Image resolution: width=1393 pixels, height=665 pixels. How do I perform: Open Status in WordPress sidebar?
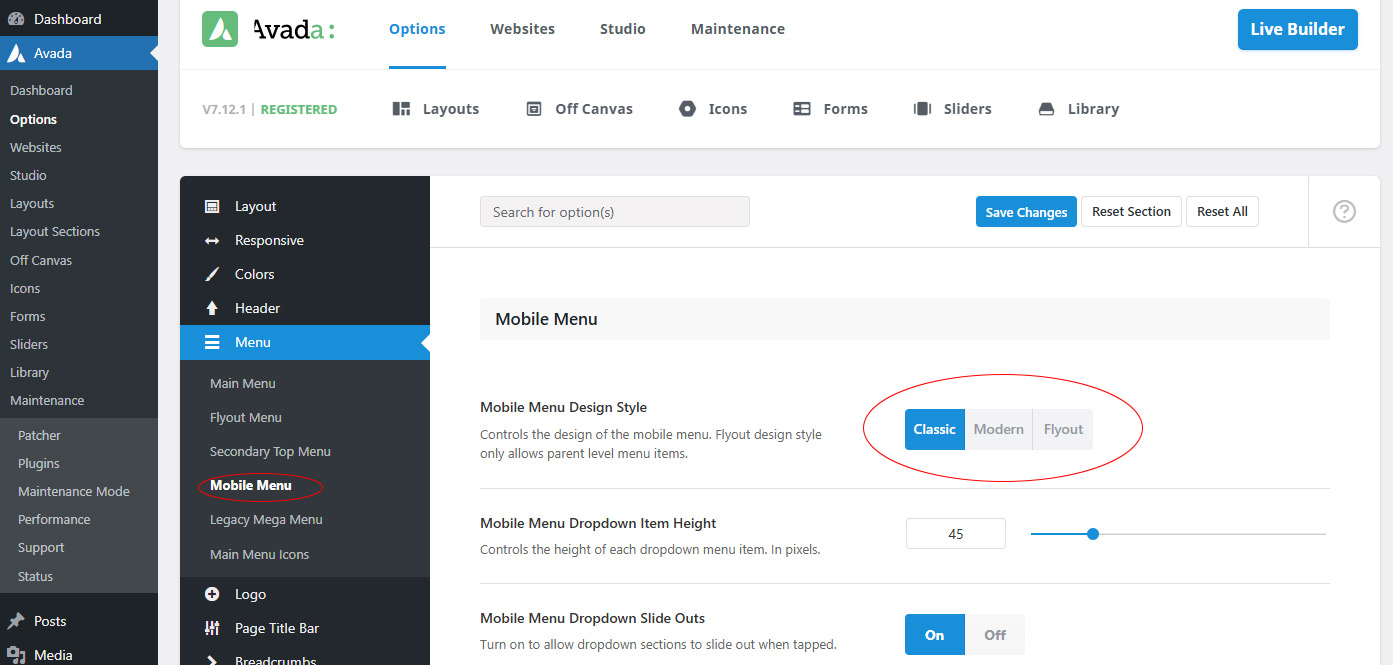36,576
